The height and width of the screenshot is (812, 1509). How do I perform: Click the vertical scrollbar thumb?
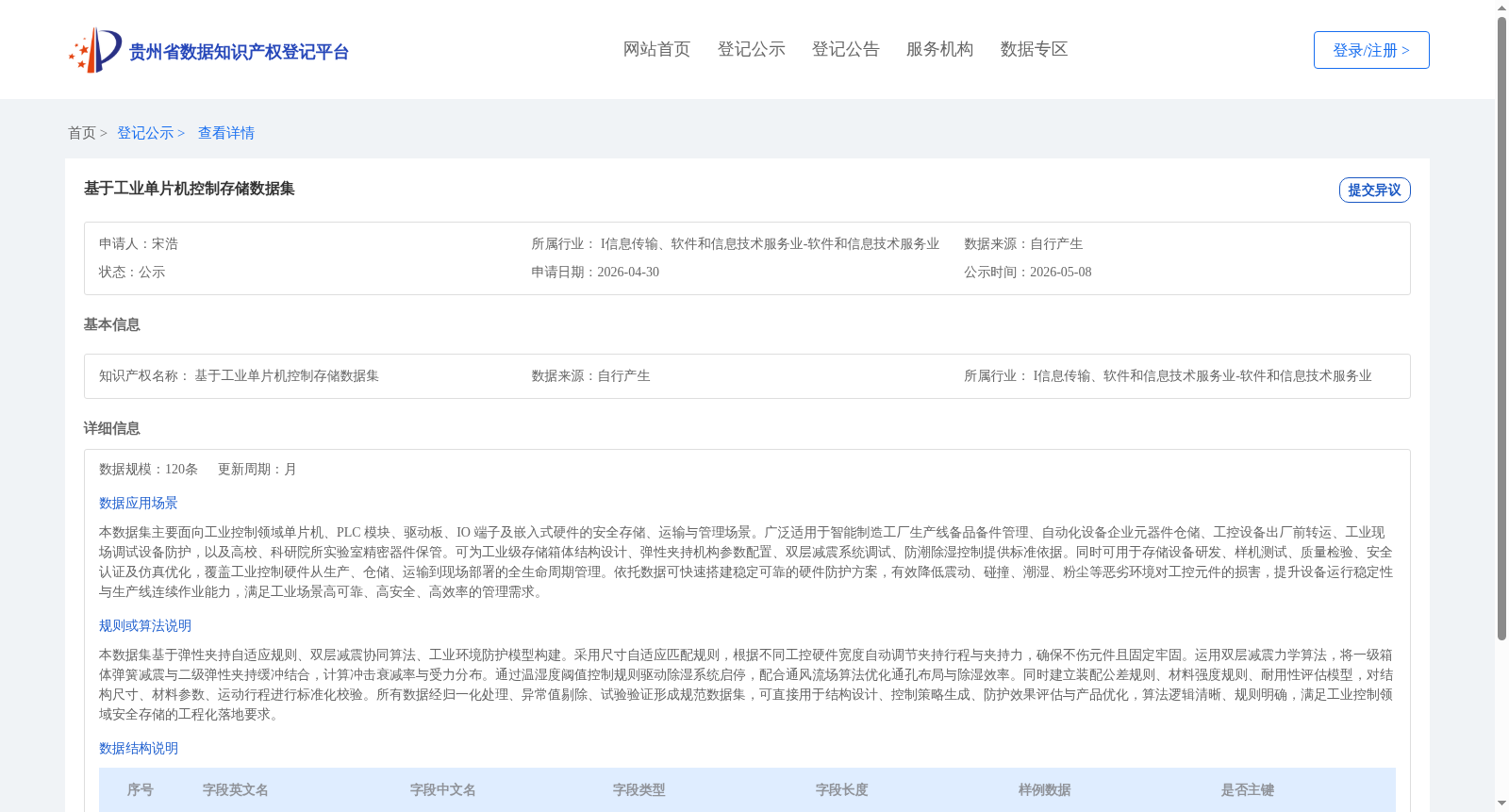pyautogui.click(x=1501, y=328)
